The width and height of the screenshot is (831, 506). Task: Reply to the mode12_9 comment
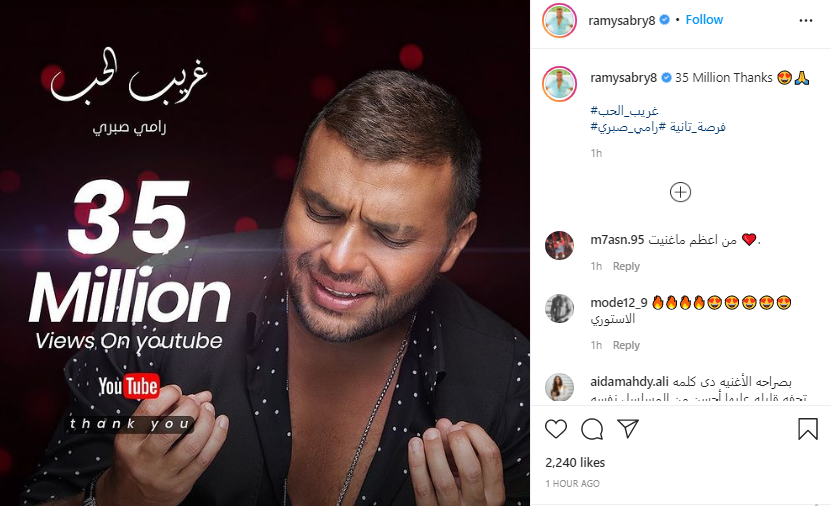pos(626,345)
